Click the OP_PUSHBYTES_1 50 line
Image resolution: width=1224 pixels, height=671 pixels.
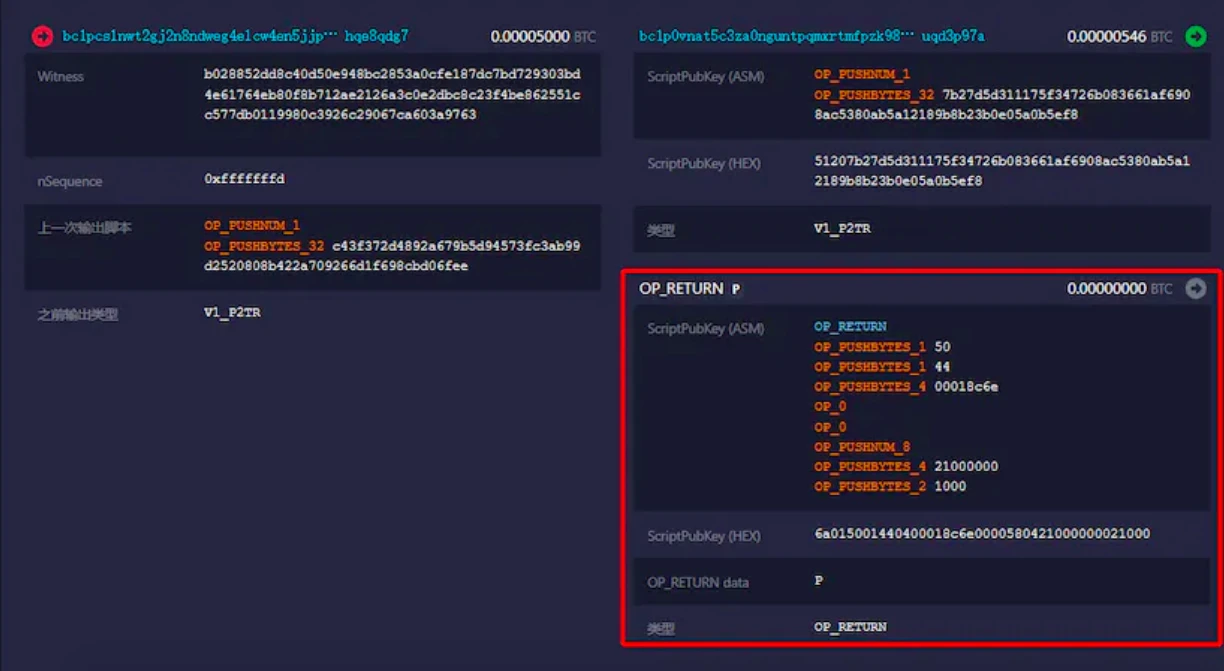[x=882, y=347]
